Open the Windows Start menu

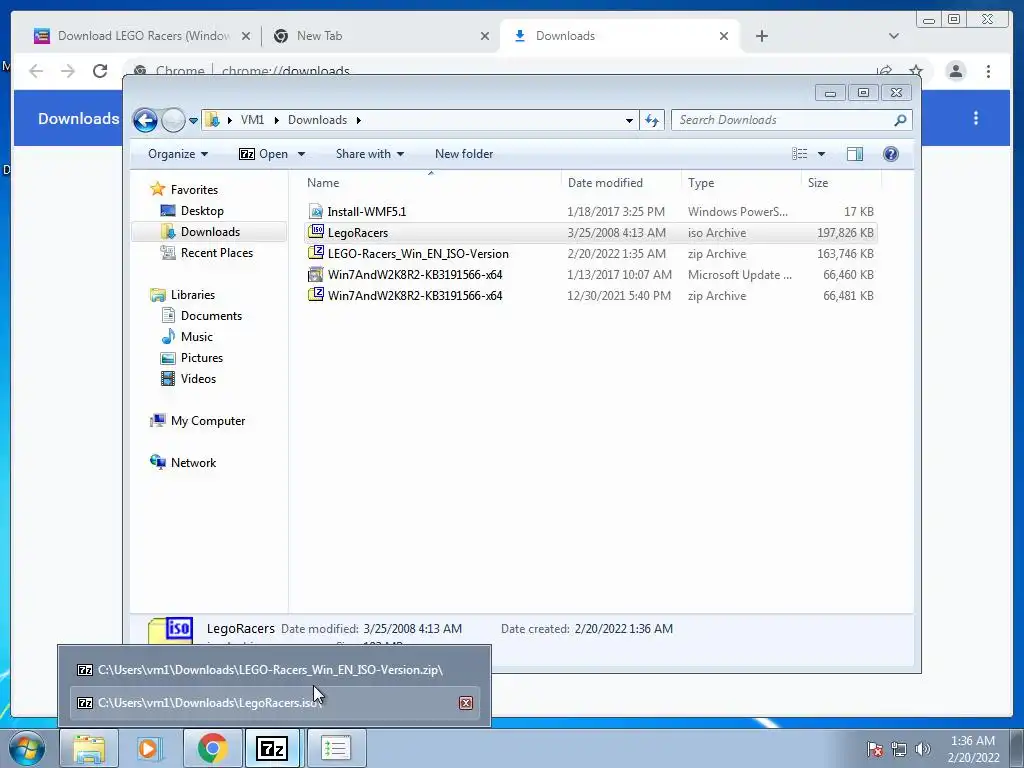(x=26, y=748)
